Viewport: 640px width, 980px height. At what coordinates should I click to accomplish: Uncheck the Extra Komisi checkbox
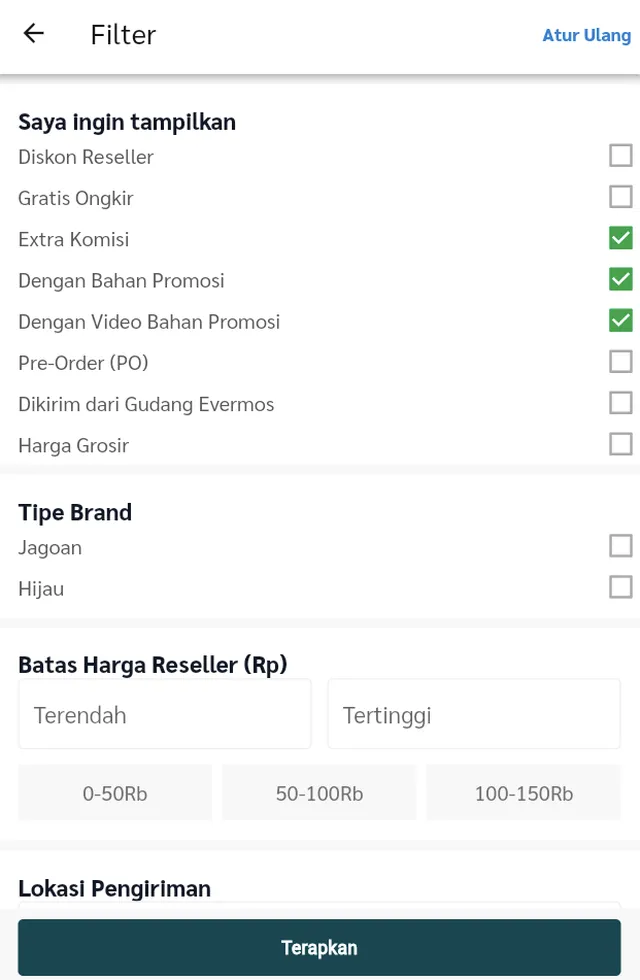point(620,238)
